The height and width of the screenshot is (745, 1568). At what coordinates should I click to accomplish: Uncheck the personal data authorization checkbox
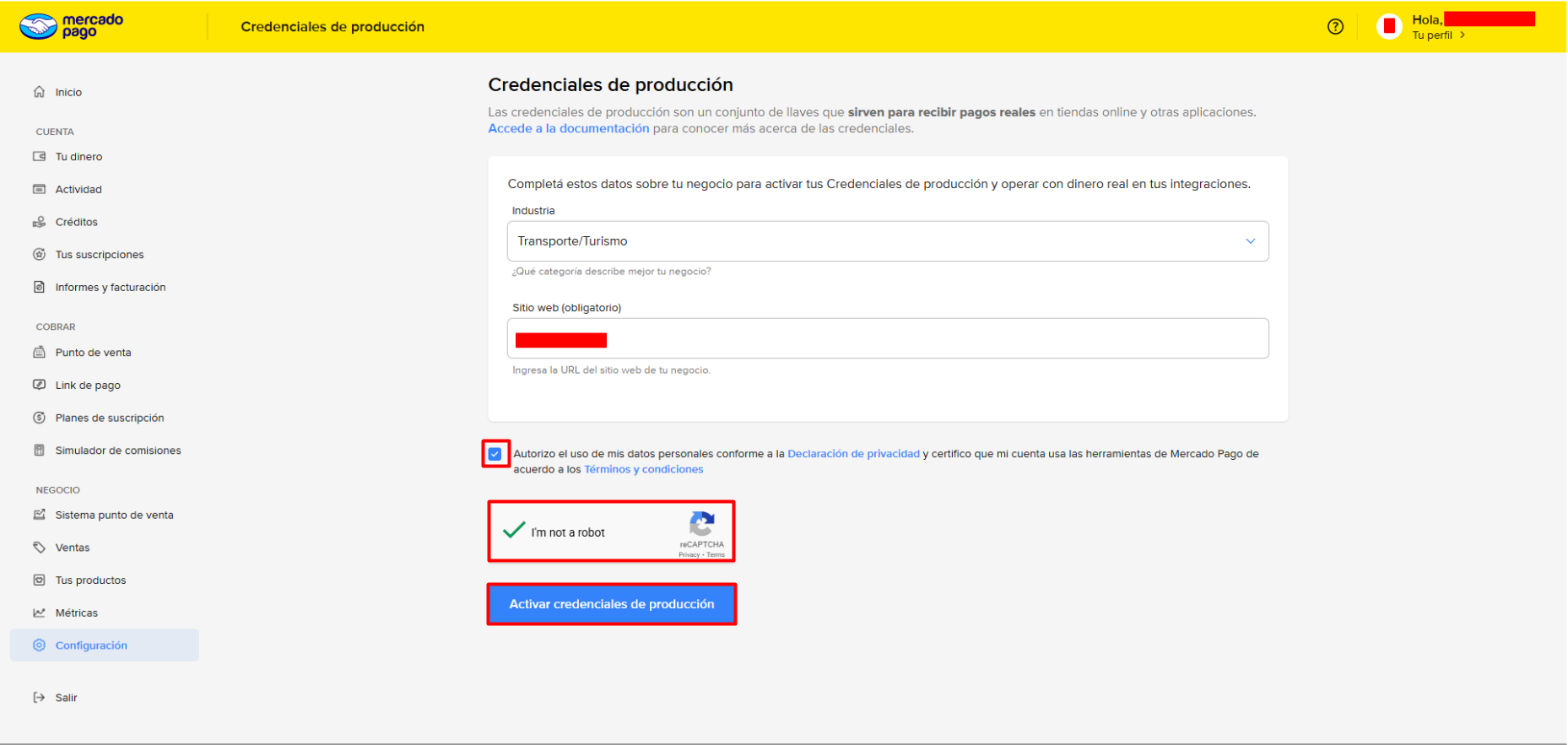495,454
